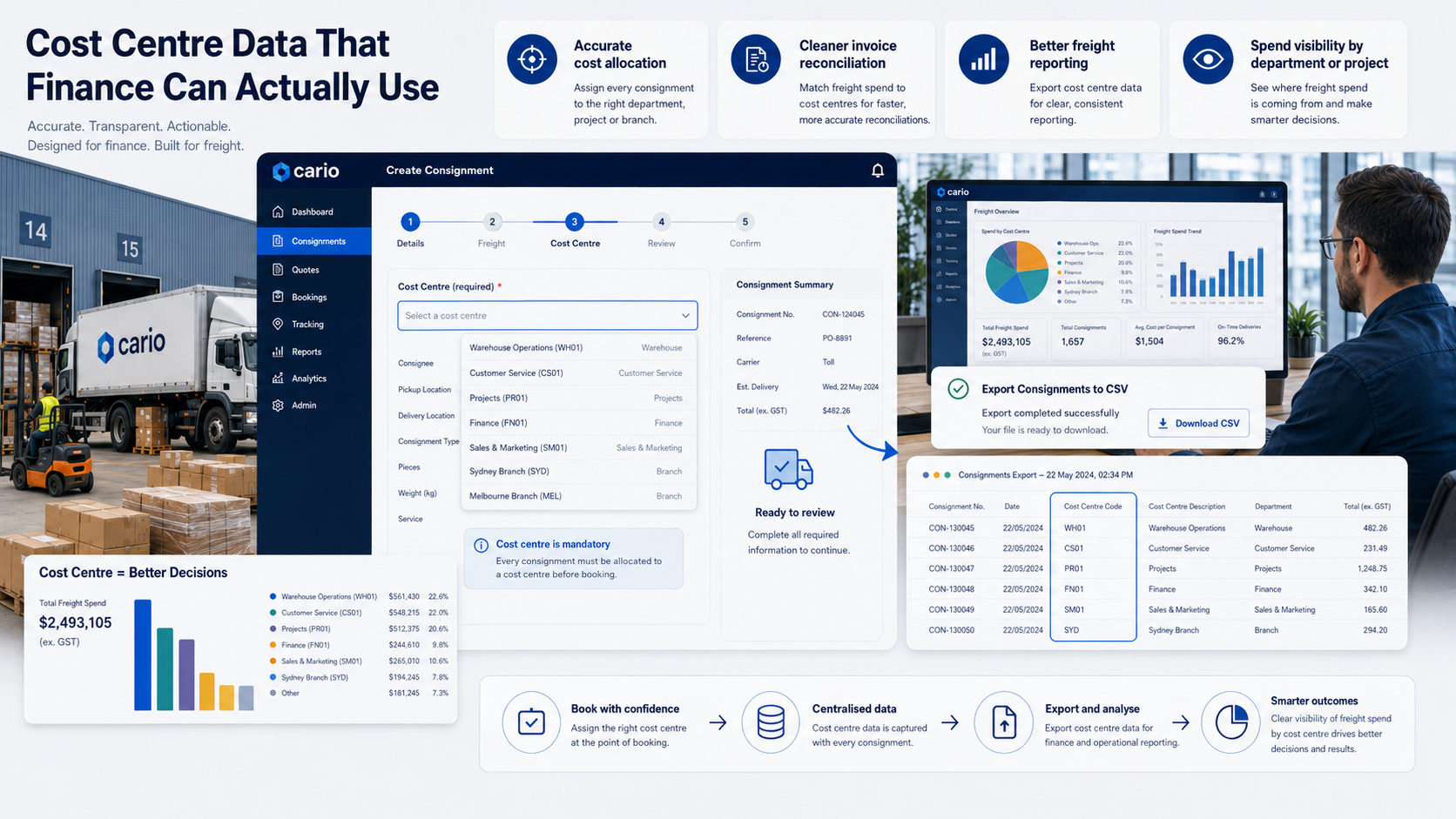1456x819 pixels.
Task: Click the info icon beside Cost centre is mandatory
Action: pyautogui.click(x=481, y=546)
